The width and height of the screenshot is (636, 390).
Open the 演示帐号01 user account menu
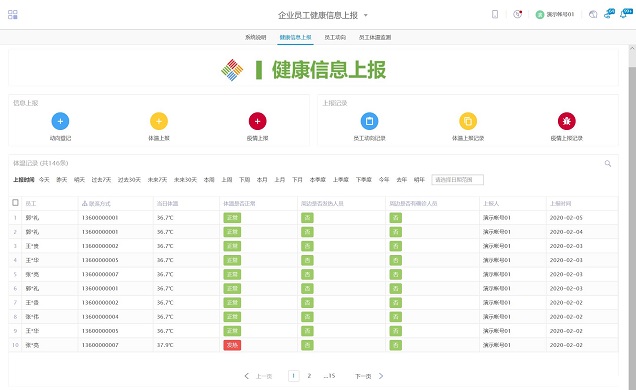[x=555, y=15]
